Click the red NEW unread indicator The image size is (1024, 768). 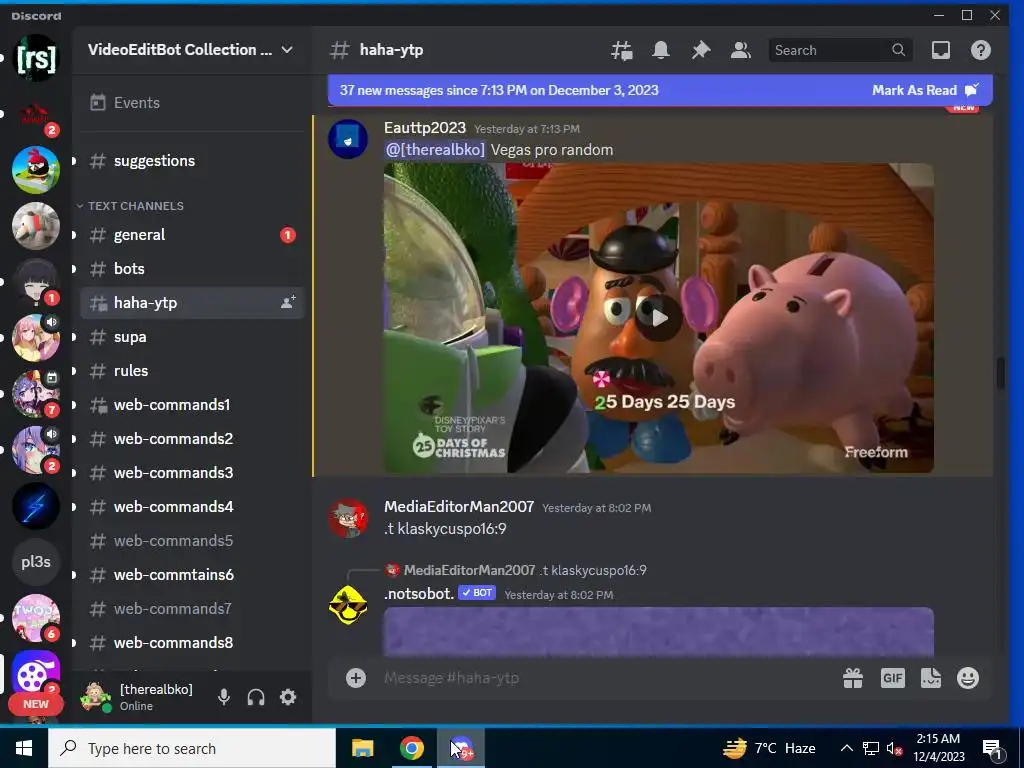click(36, 704)
